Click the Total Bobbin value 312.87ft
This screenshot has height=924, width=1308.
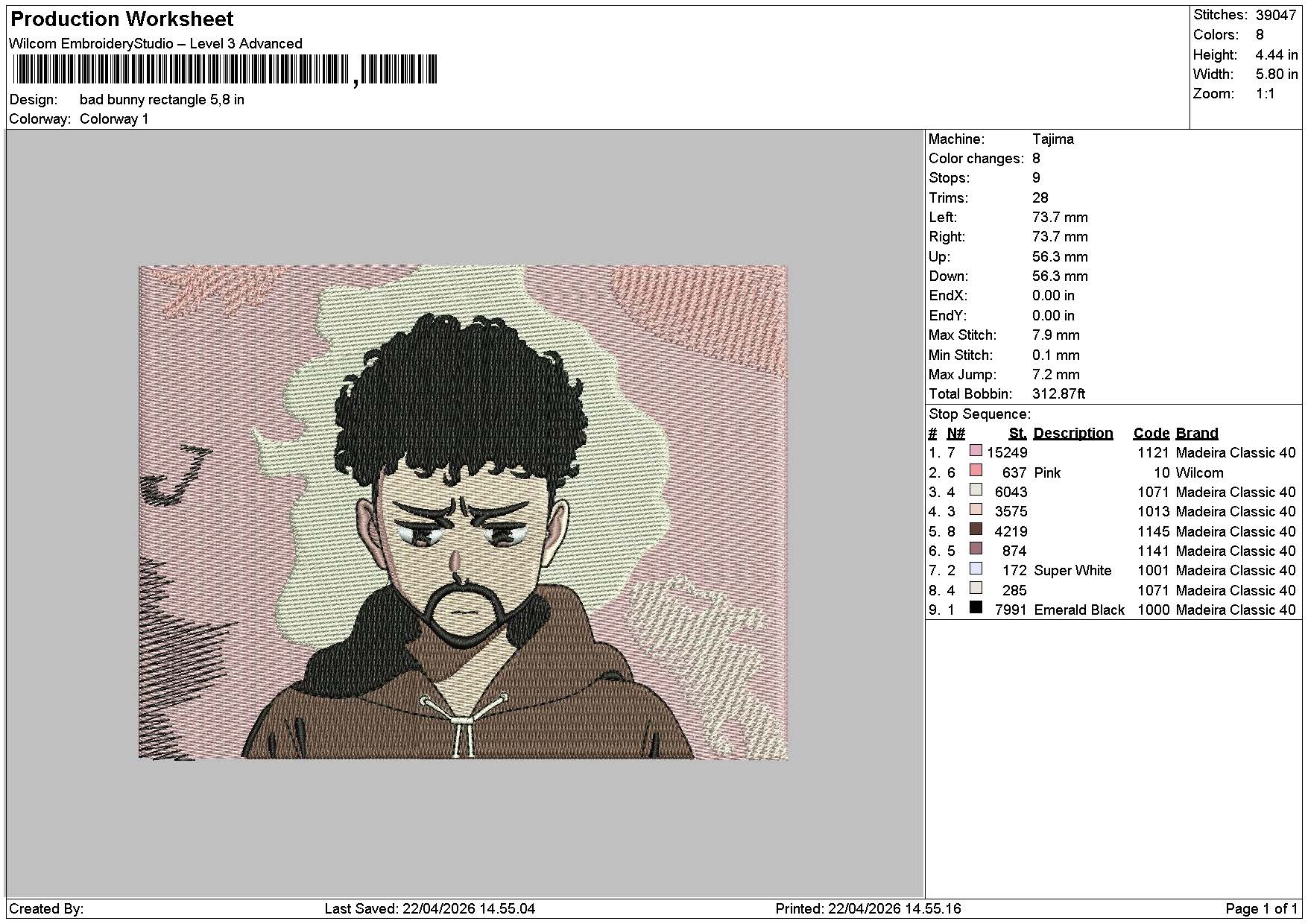pyautogui.click(x=1058, y=394)
